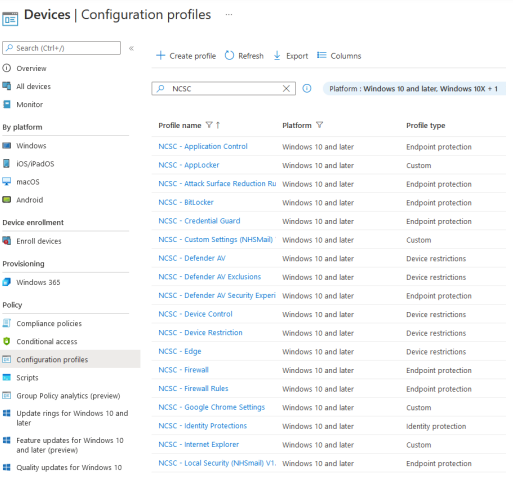Screen dimensions: 513x483
Task: Open NCSC - Identity Protections profile
Action: click(203, 426)
